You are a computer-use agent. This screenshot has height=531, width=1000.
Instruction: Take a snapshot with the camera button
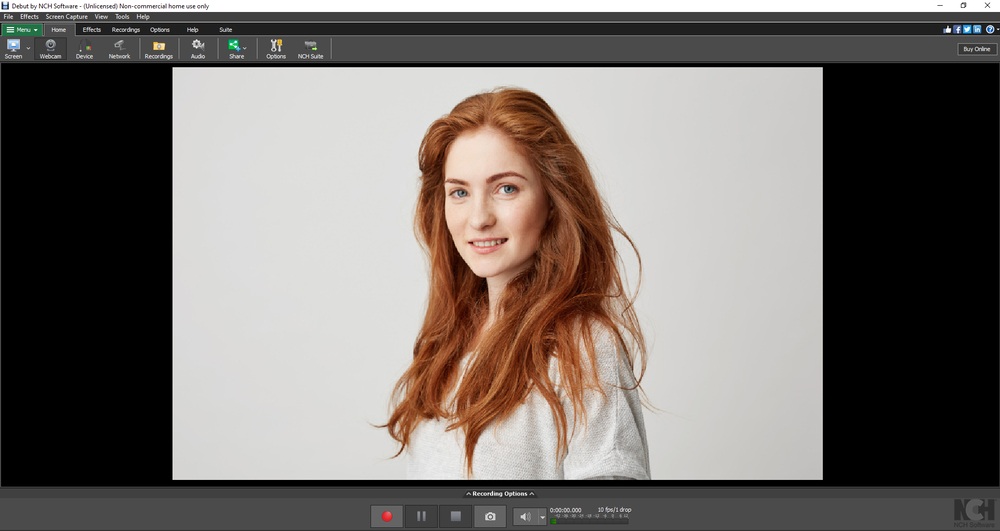click(490, 516)
